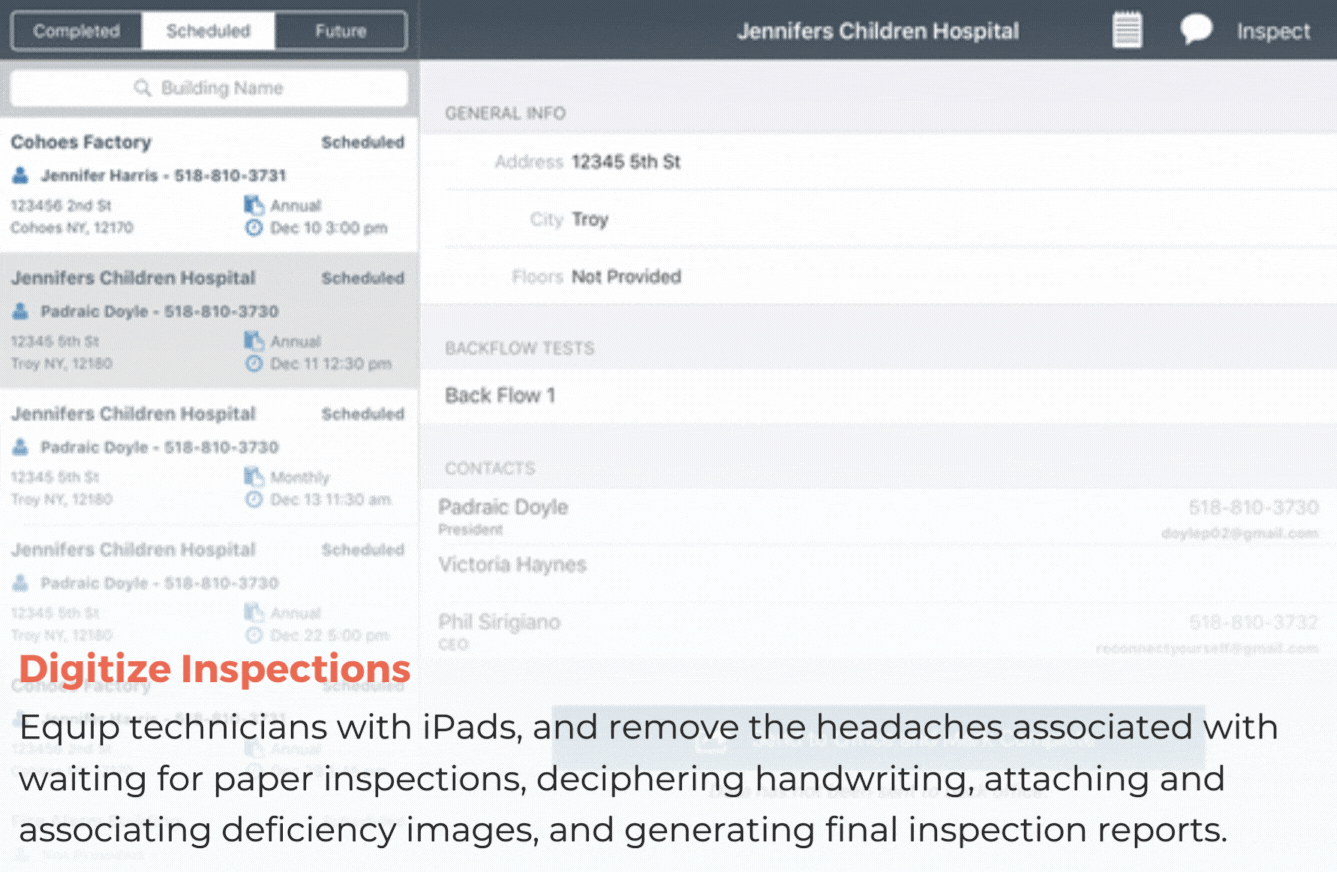Click Jennifer Harris contact person icon
Viewport: 1337px width, 872px height.
click(x=20, y=176)
